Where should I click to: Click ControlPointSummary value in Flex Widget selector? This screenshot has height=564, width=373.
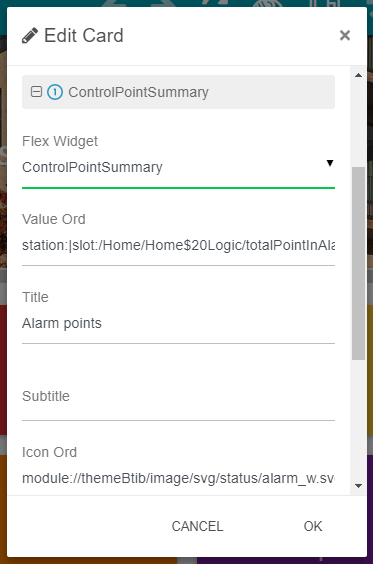click(92, 167)
